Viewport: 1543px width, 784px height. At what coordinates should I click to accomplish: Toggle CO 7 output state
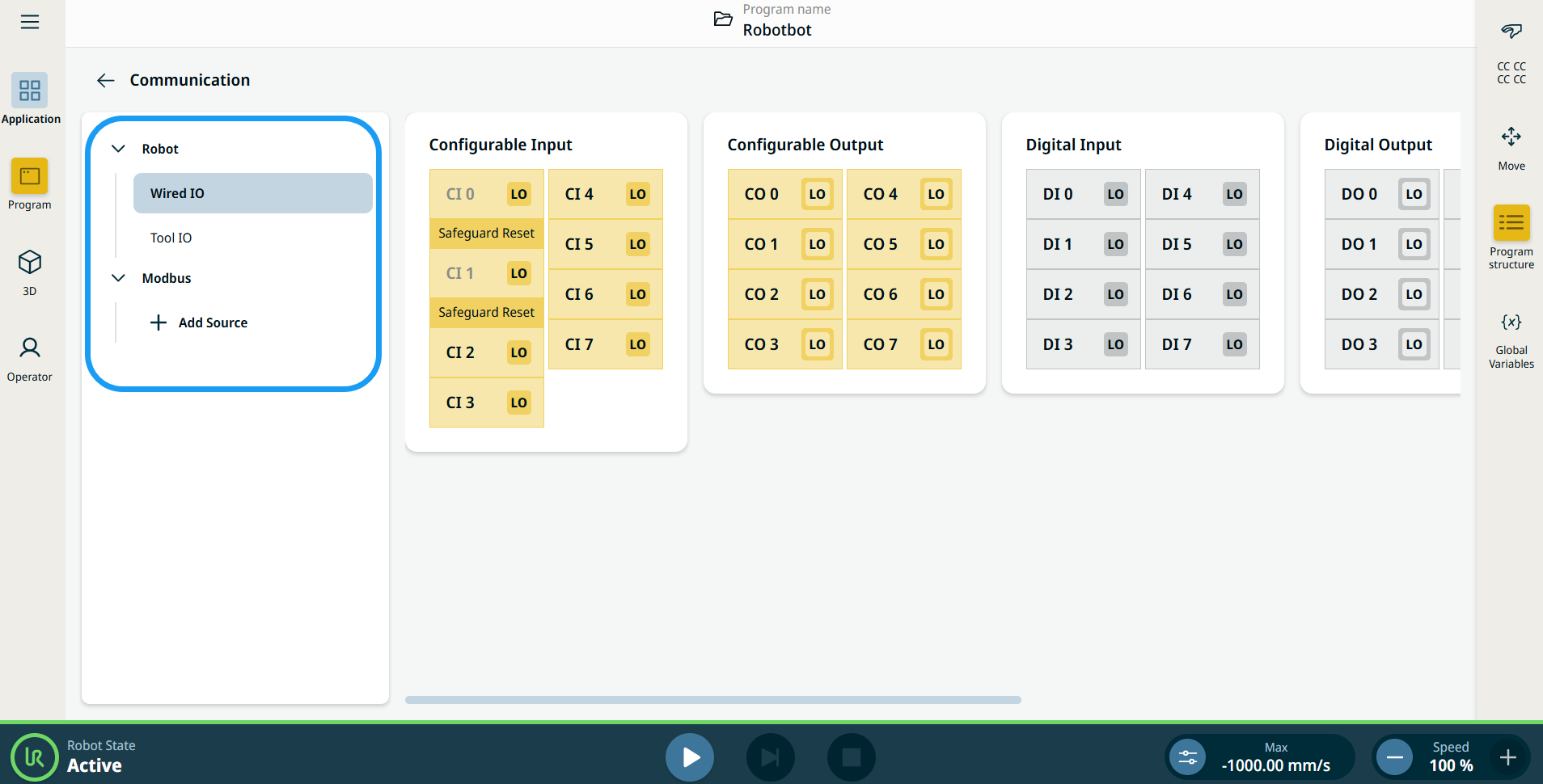click(x=936, y=344)
